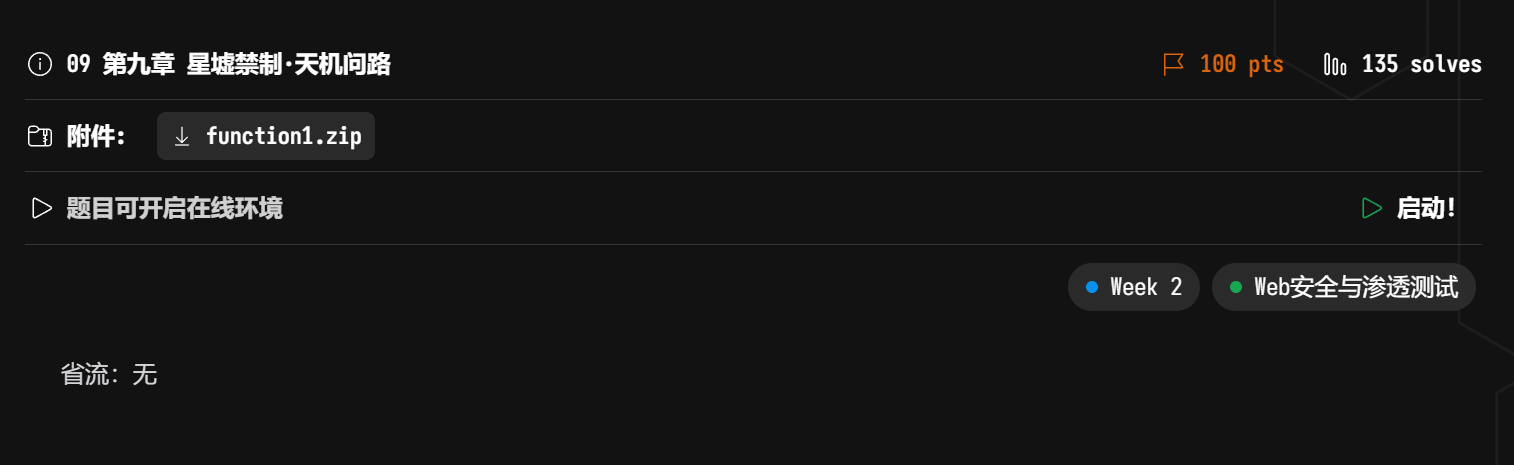The height and width of the screenshot is (465, 1514).
Task: Click the green play triangle icon
Action: click(1372, 209)
